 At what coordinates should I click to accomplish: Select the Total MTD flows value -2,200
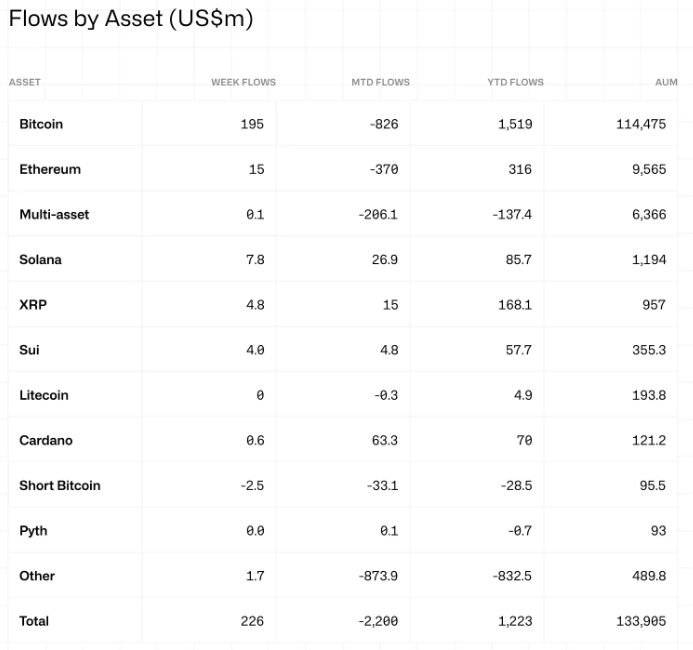tap(378, 621)
